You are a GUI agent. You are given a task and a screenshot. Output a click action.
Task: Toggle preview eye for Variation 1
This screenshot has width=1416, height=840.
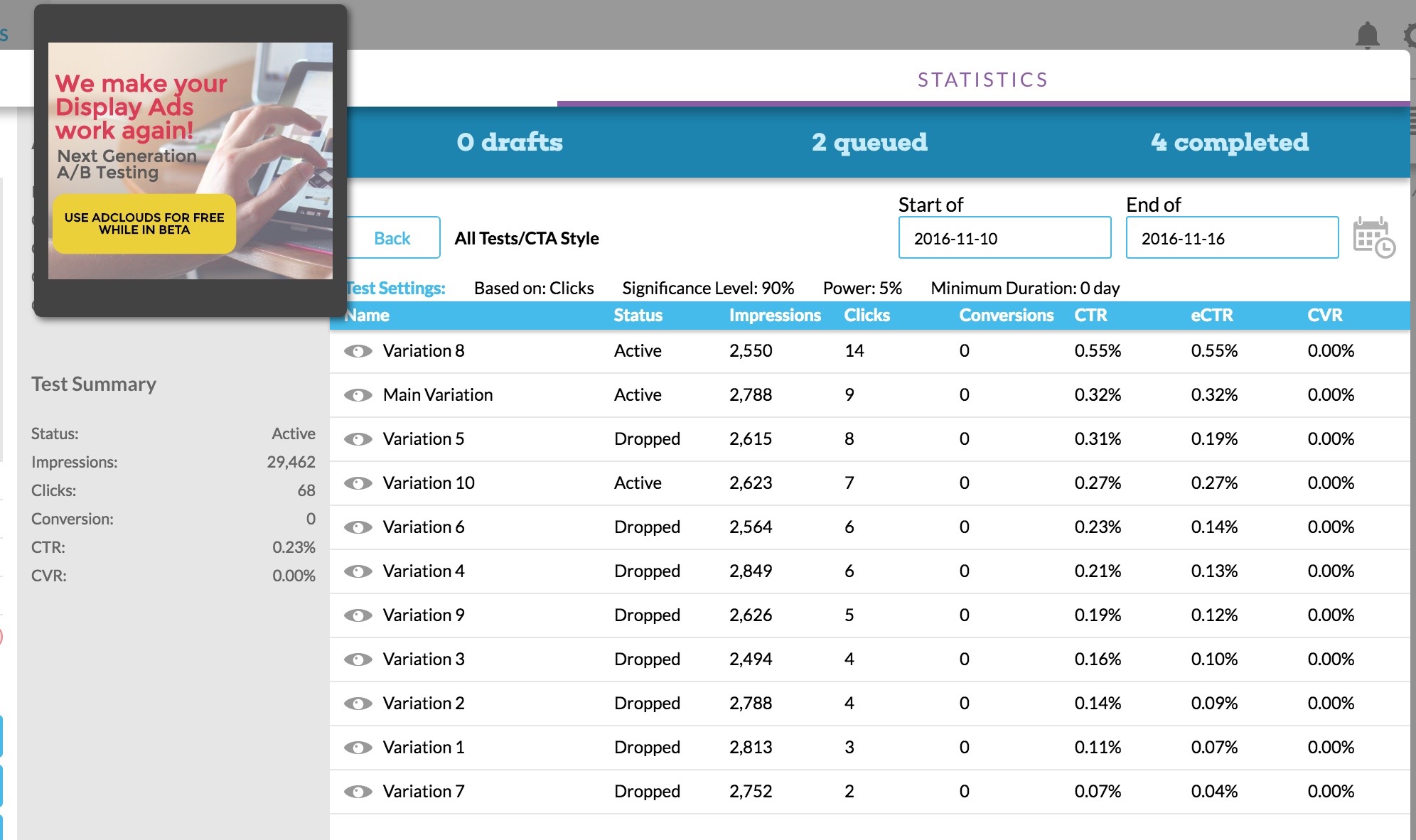[358, 748]
